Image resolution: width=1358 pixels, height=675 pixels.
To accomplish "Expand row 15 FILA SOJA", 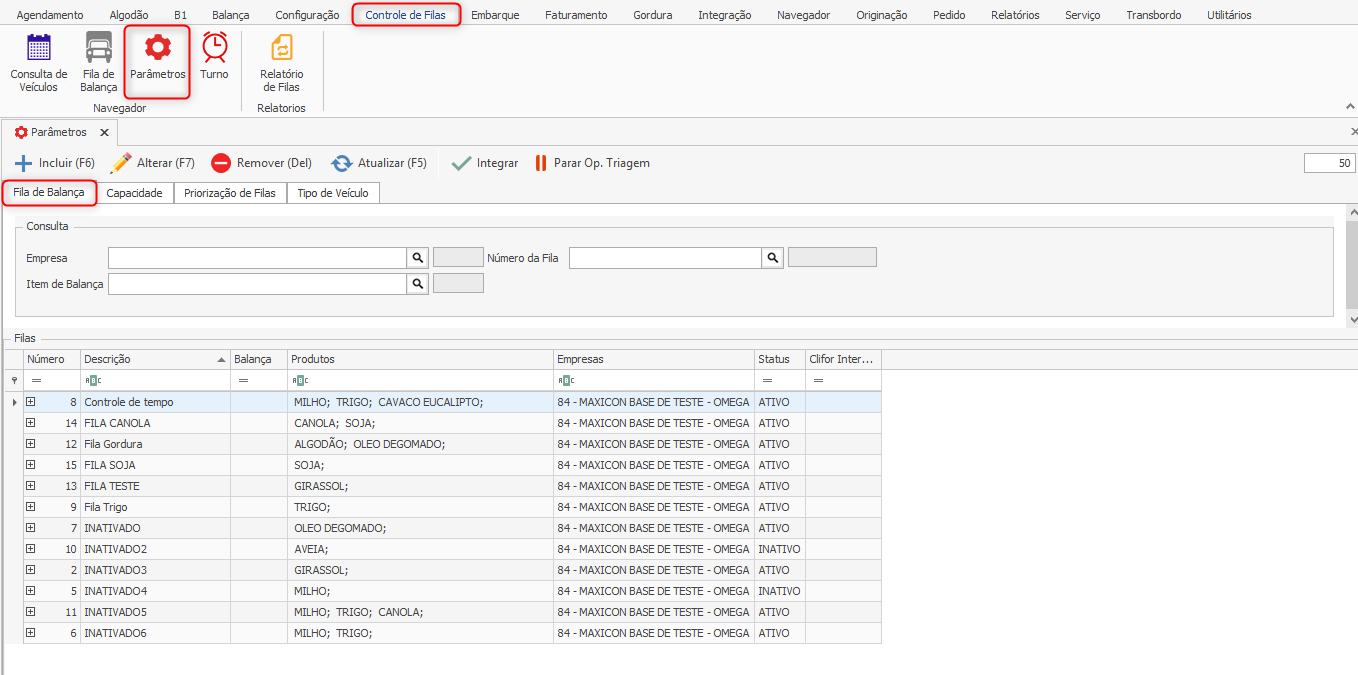I will click(31, 465).
